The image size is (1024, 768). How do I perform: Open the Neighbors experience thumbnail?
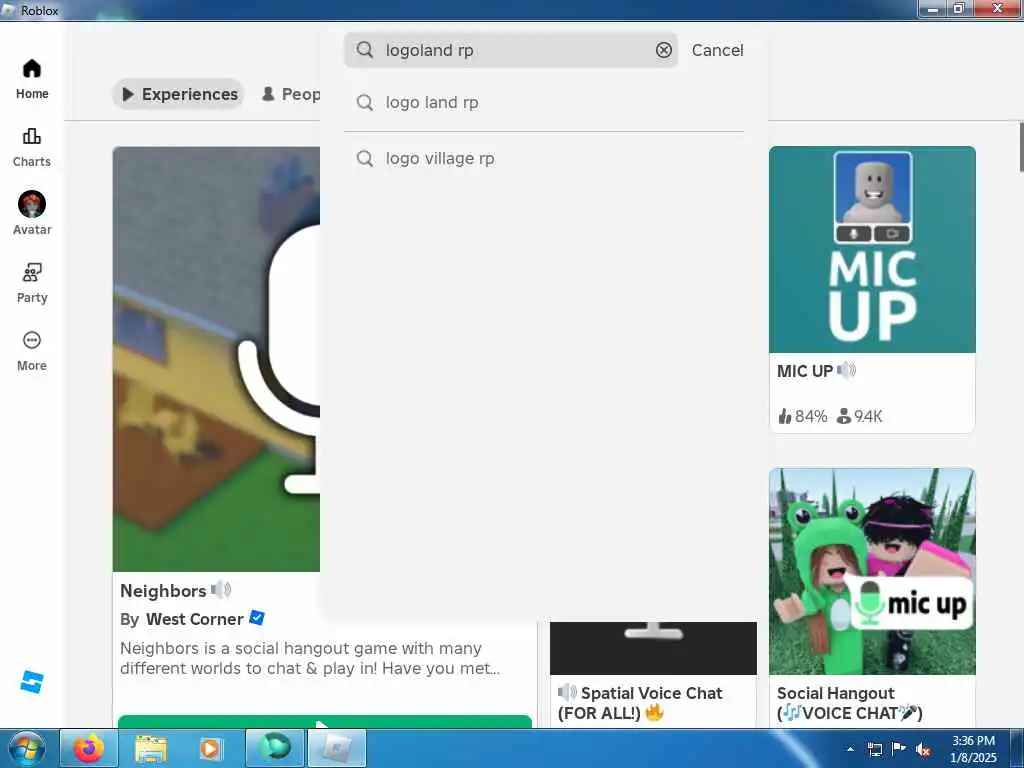click(x=216, y=359)
